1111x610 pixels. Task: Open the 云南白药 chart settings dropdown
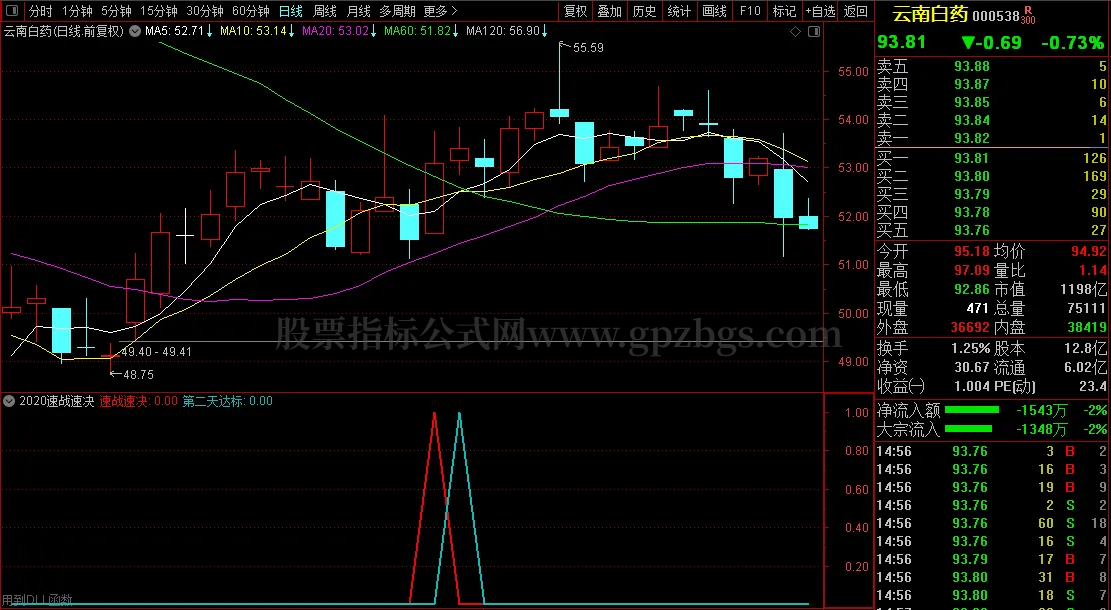pyautogui.click(x=135, y=31)
